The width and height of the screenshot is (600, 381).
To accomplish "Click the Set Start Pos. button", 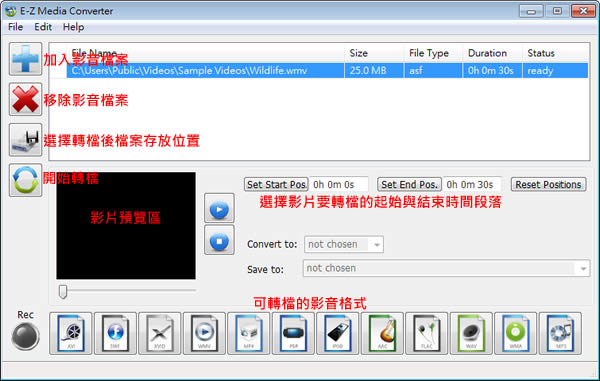I will coord(276,184).
